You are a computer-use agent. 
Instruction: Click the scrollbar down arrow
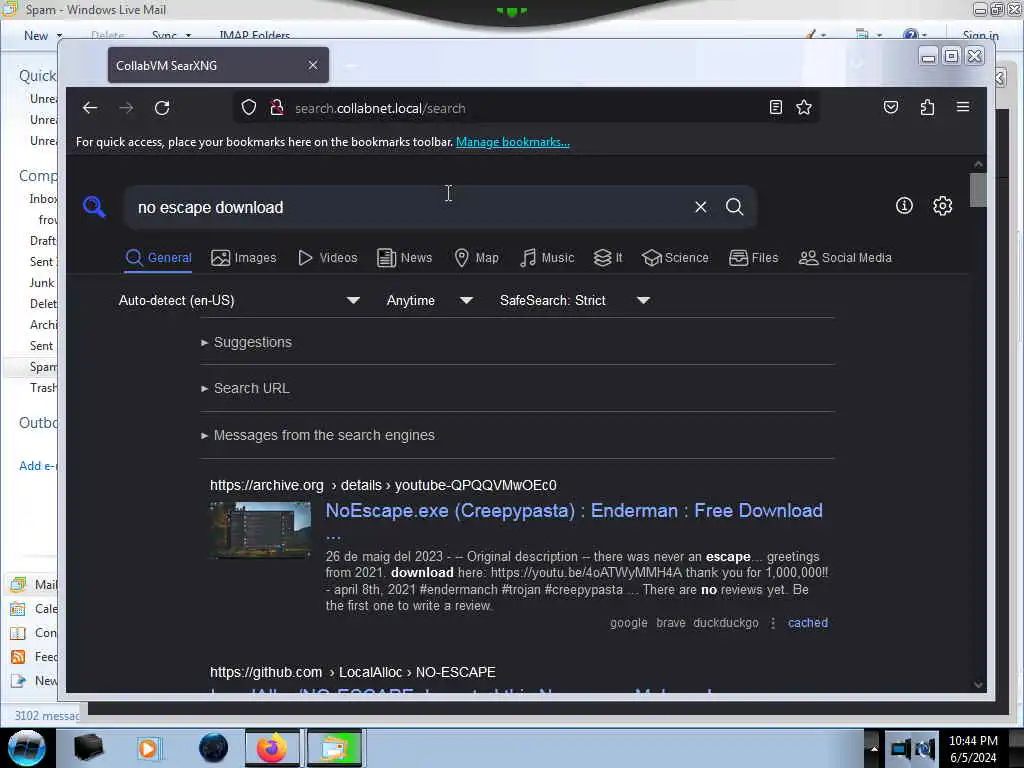(978, 684)
